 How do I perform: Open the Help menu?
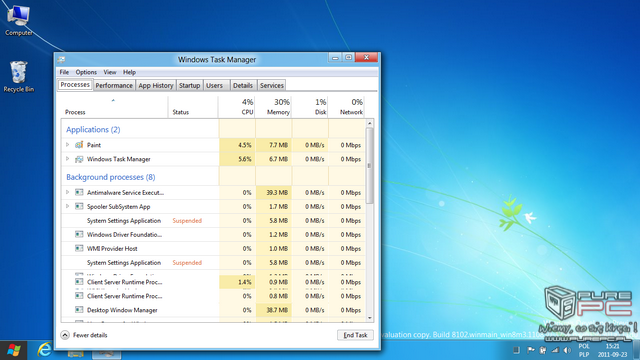pyautogui.click(x=129, y=72)
